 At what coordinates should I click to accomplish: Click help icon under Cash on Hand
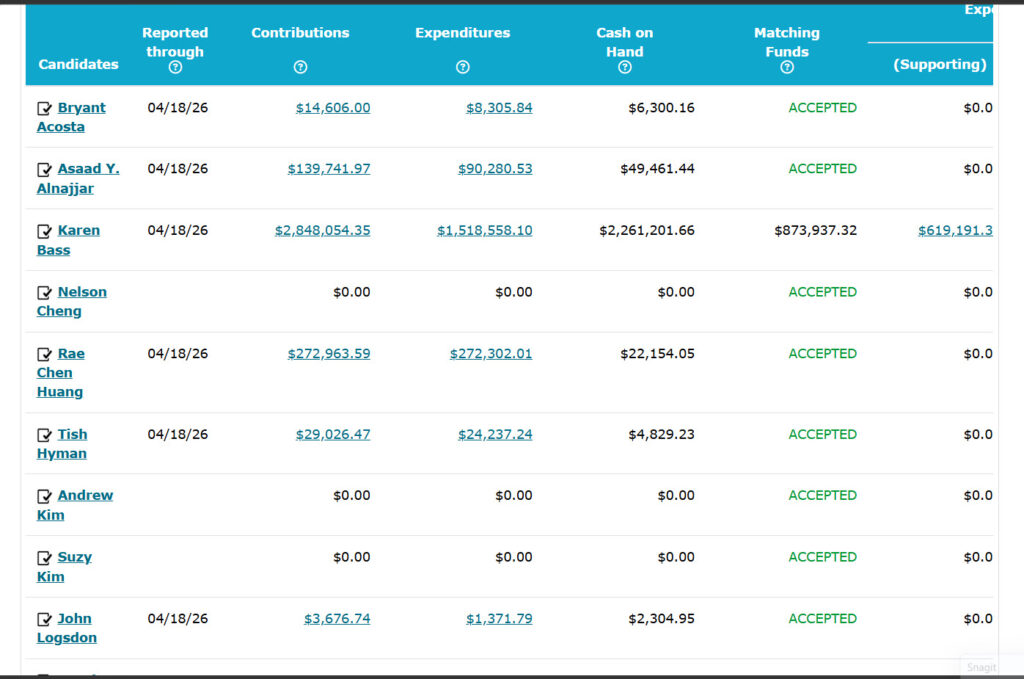625,67
